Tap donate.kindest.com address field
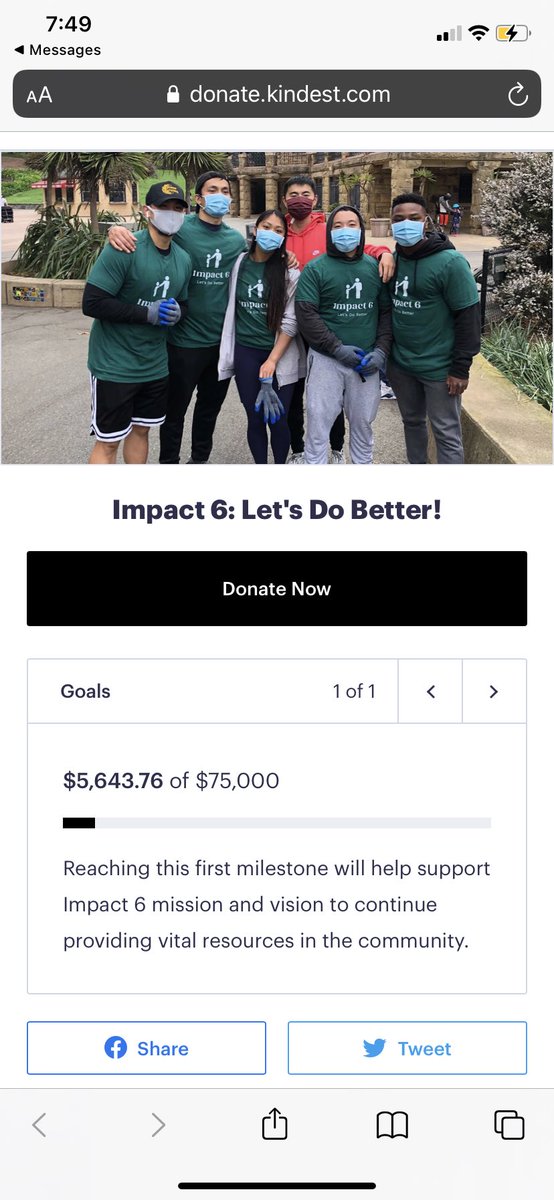Screen dimensions: 554x1200 [x=277, y=95]
